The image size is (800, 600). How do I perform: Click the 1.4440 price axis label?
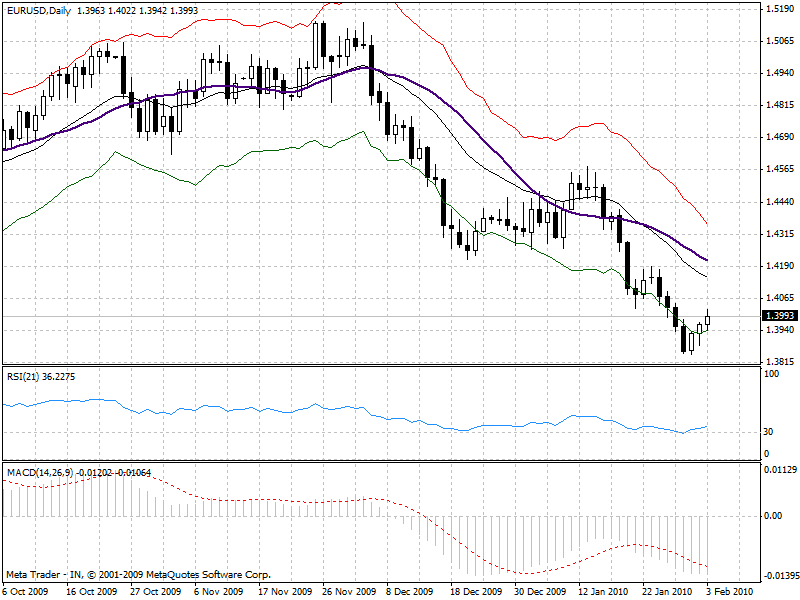777,201
